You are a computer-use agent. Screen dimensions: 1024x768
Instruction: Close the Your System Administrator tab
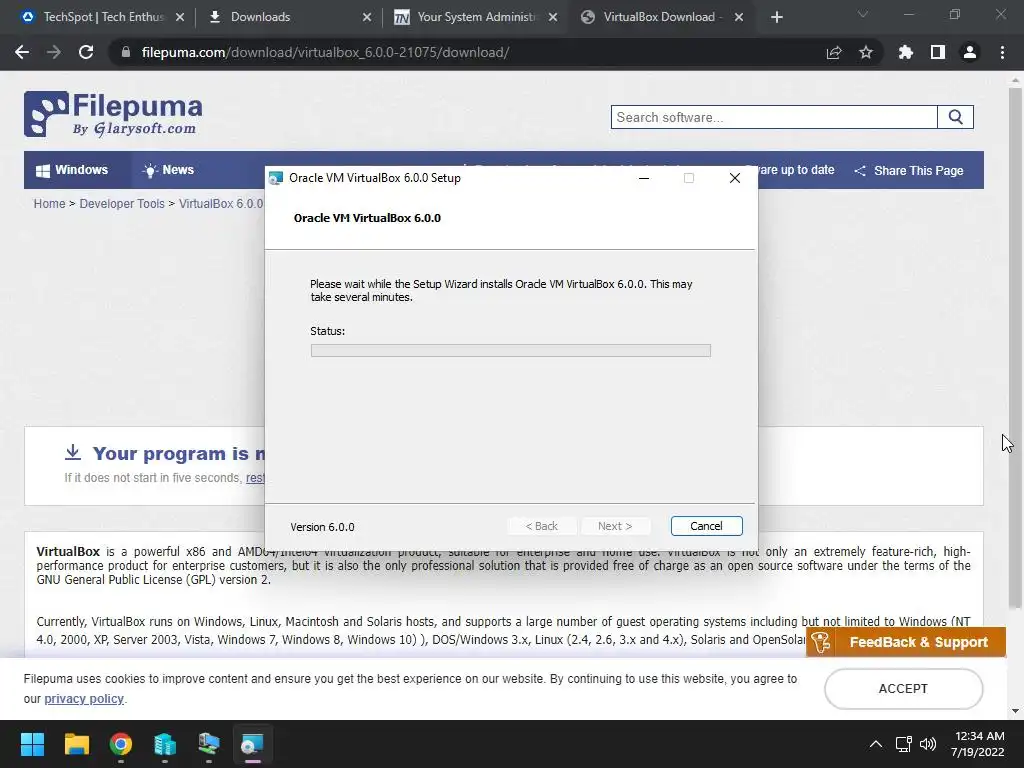pyautogui.click(x=553, y=17)
